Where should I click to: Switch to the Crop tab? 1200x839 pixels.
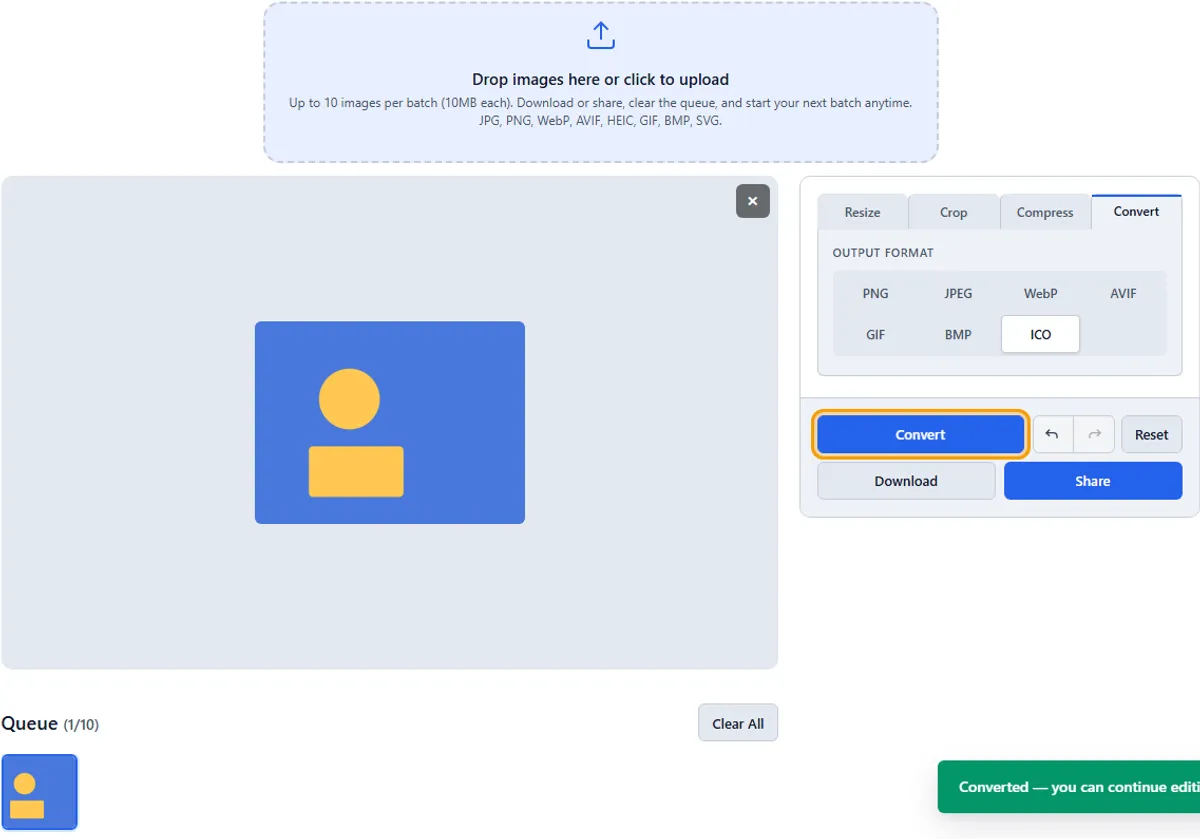click(x=953, y=212)
